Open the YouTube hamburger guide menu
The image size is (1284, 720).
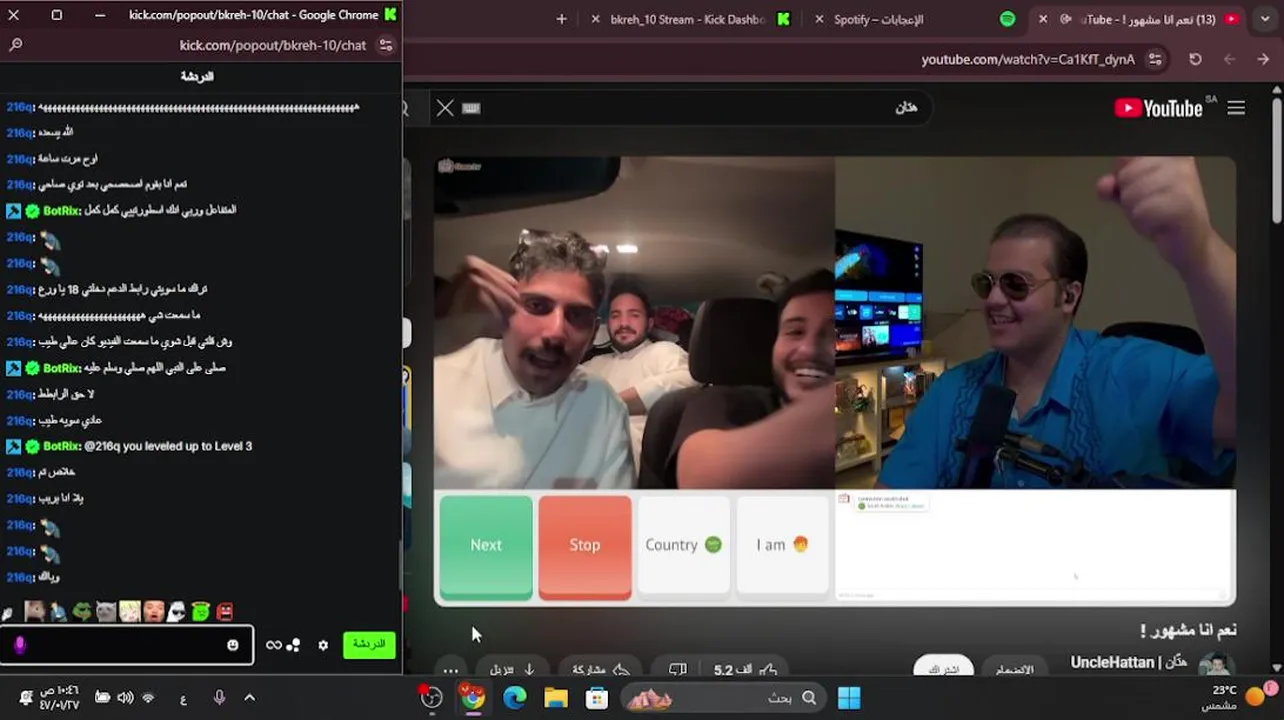coord(1236,108)
